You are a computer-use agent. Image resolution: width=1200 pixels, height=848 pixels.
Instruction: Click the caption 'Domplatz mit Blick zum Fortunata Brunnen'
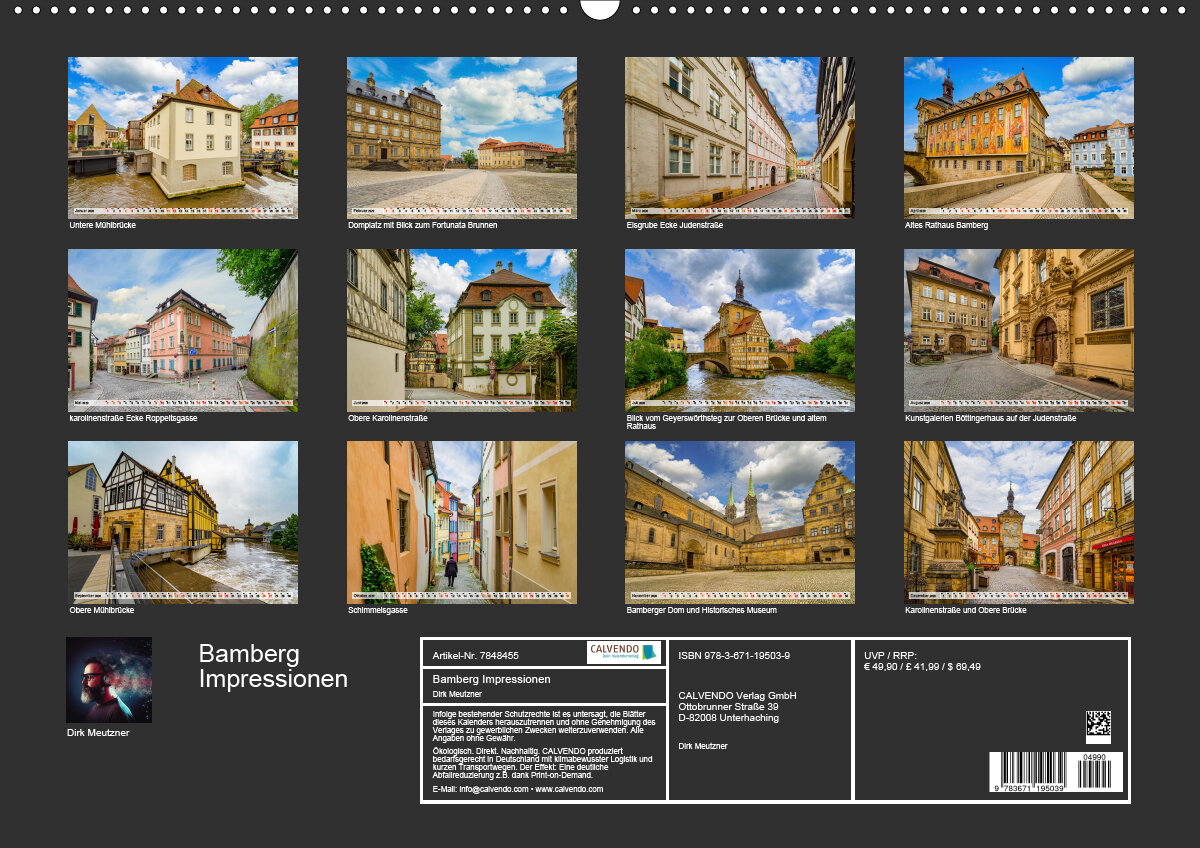[x=423, y=225]
